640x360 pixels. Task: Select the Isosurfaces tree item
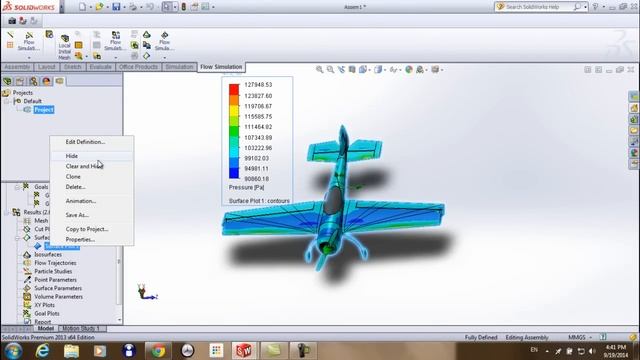[x=48, y=254]
